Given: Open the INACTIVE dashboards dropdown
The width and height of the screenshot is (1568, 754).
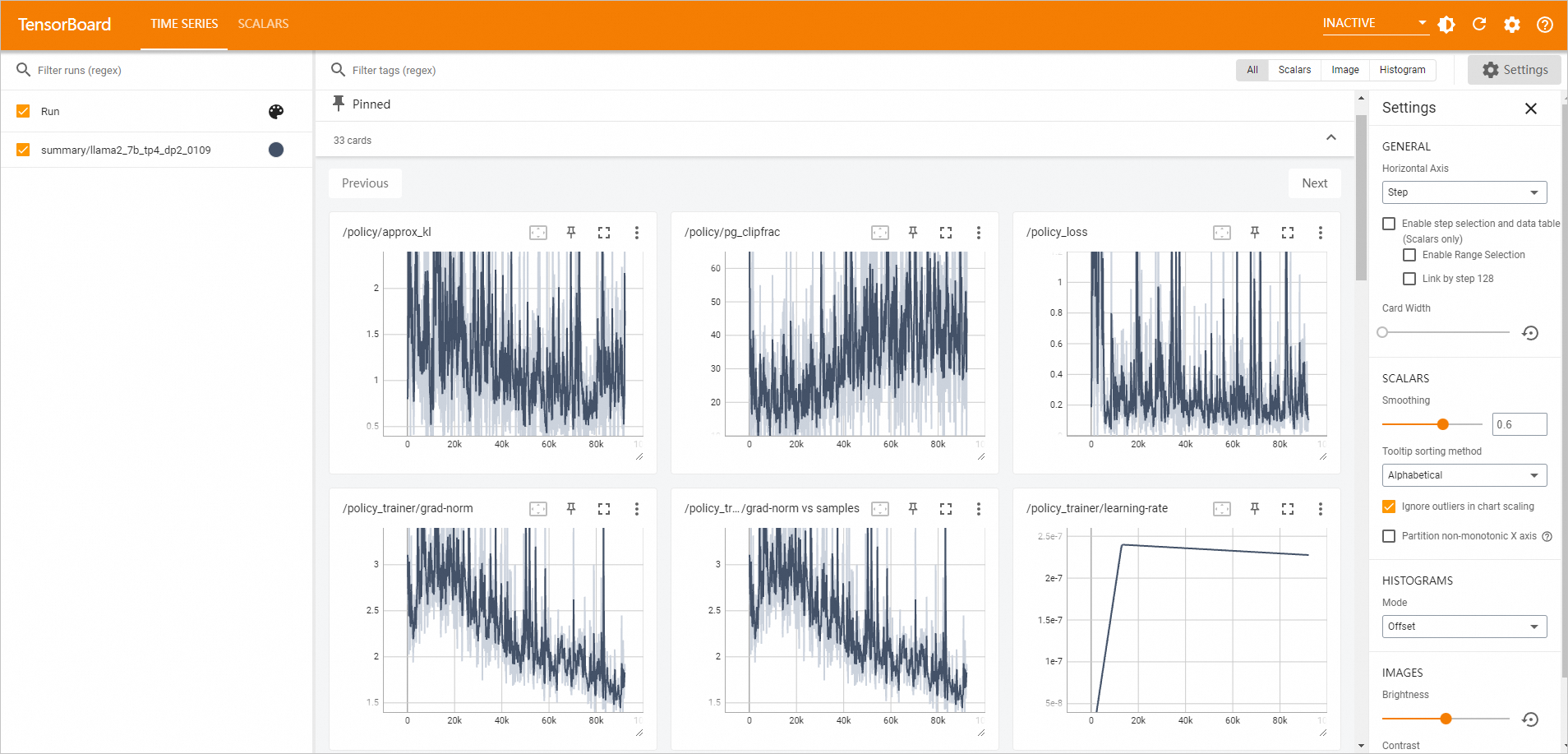Looking at the screenshot, I should click(x=1375, y=23).
